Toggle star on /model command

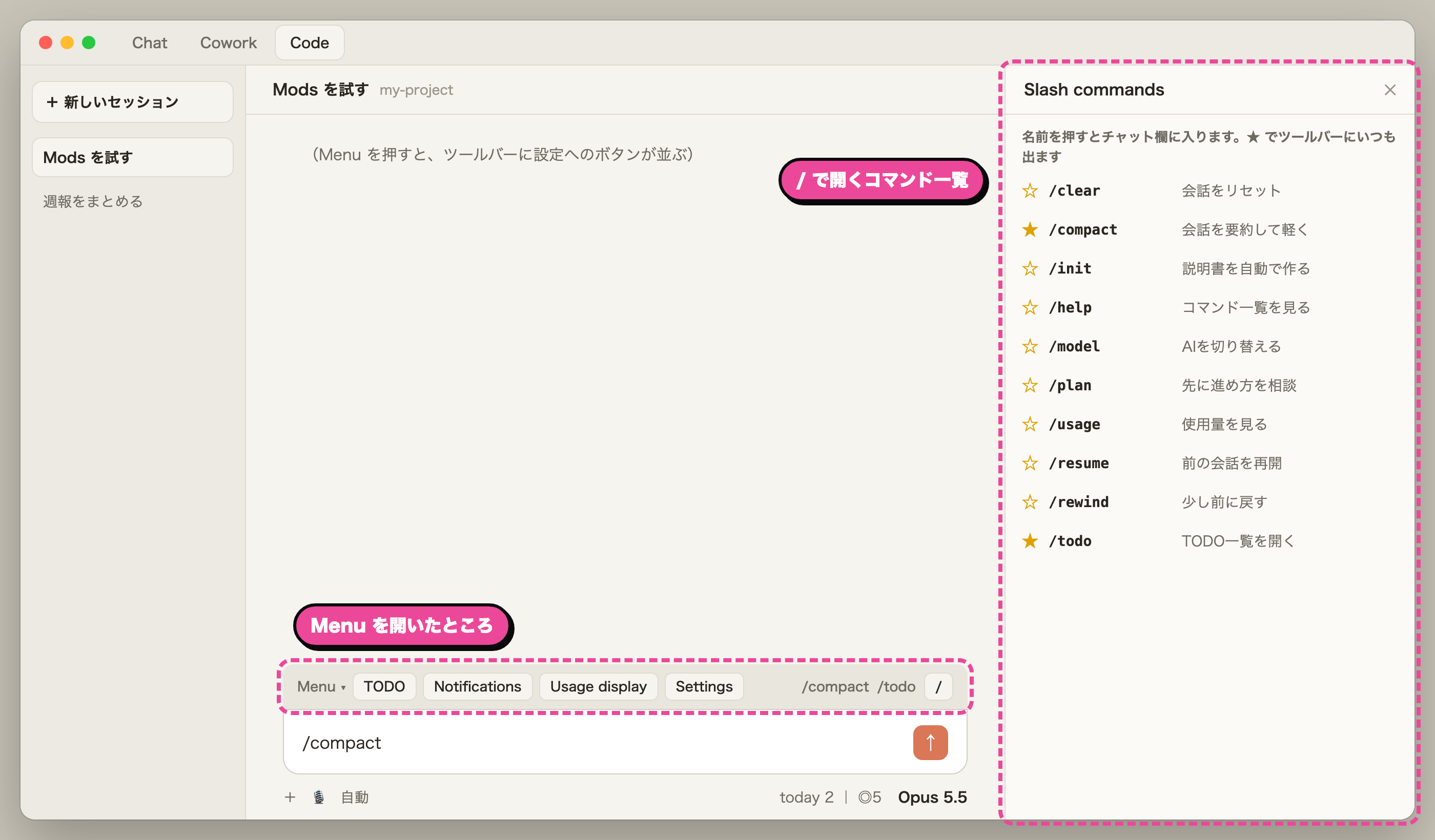(x=1030, y=346)
